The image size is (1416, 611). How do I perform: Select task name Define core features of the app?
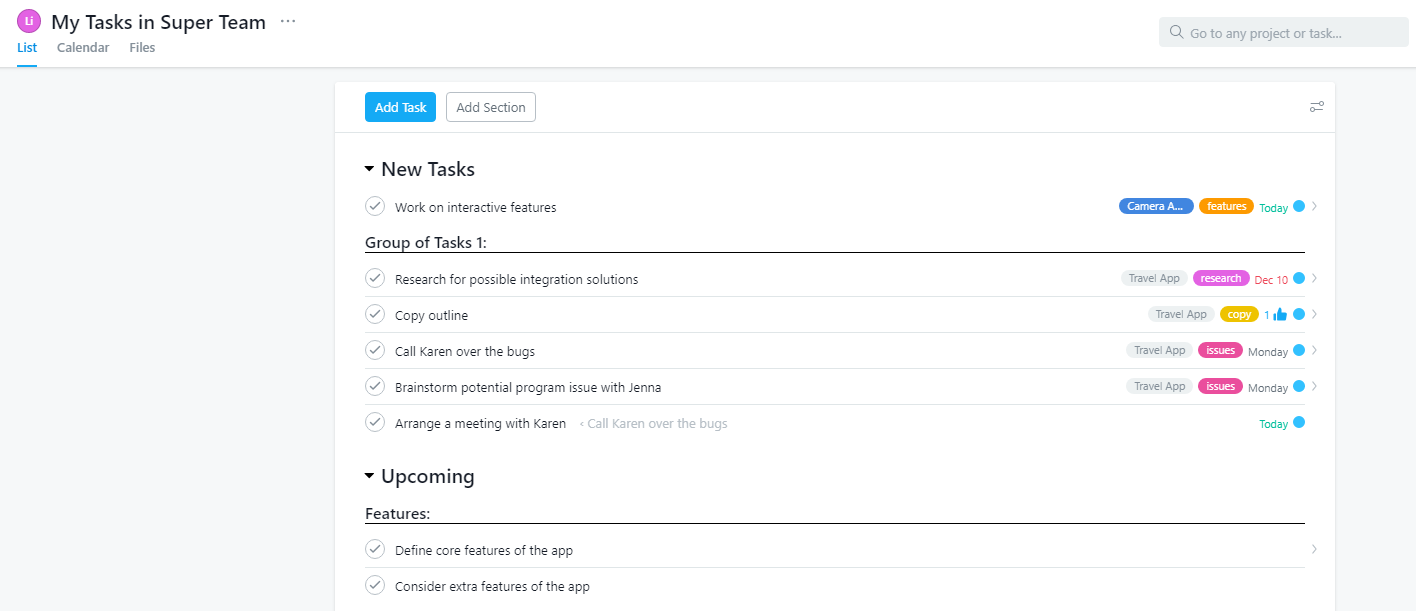[x=484, y=551]
